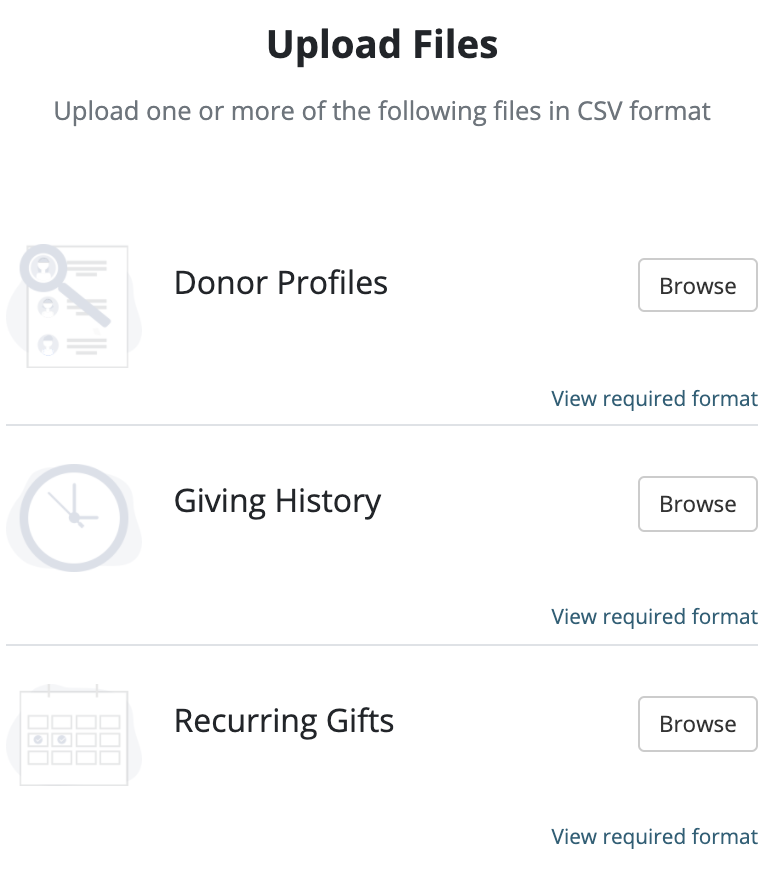Browse for a Giving History file
Image resolution: width=772 pixels, height=870 pixels.
point(697,504)
